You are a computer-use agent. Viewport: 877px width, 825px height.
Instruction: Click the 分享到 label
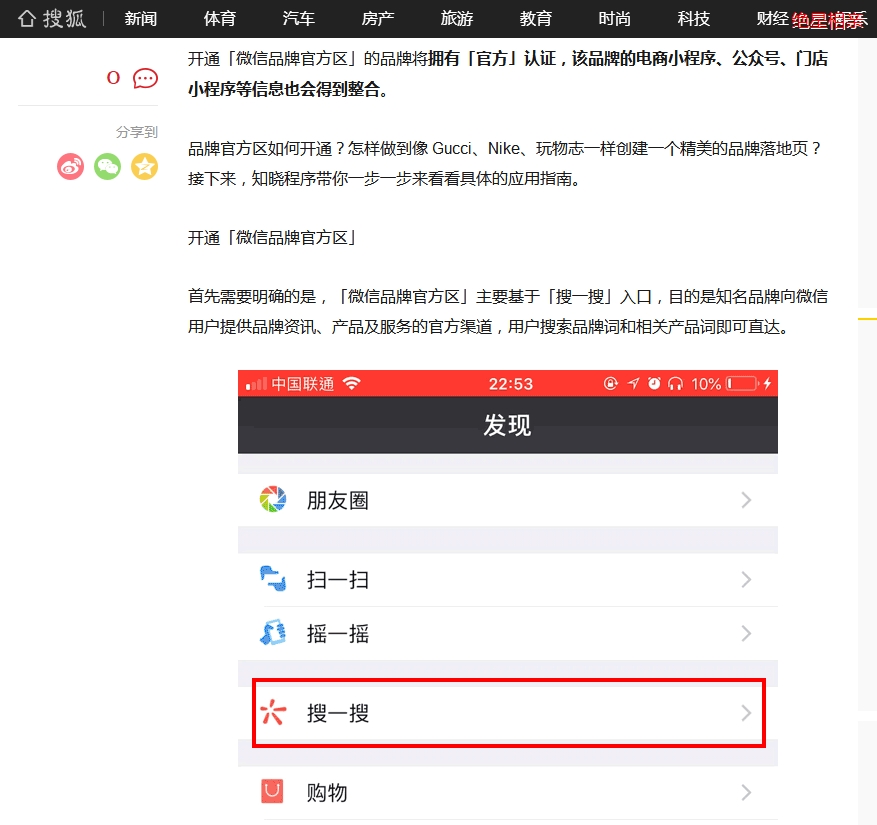click(x=137, y=132)
